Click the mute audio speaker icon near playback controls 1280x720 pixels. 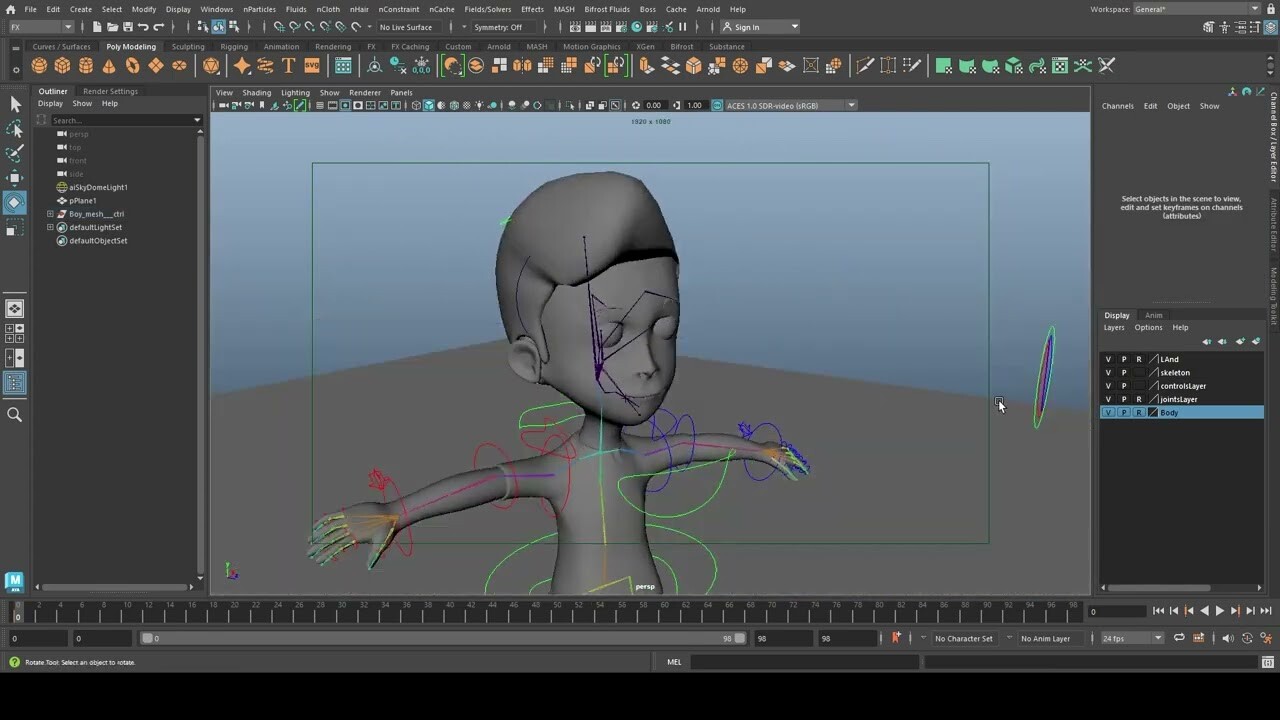point(1228,638)
